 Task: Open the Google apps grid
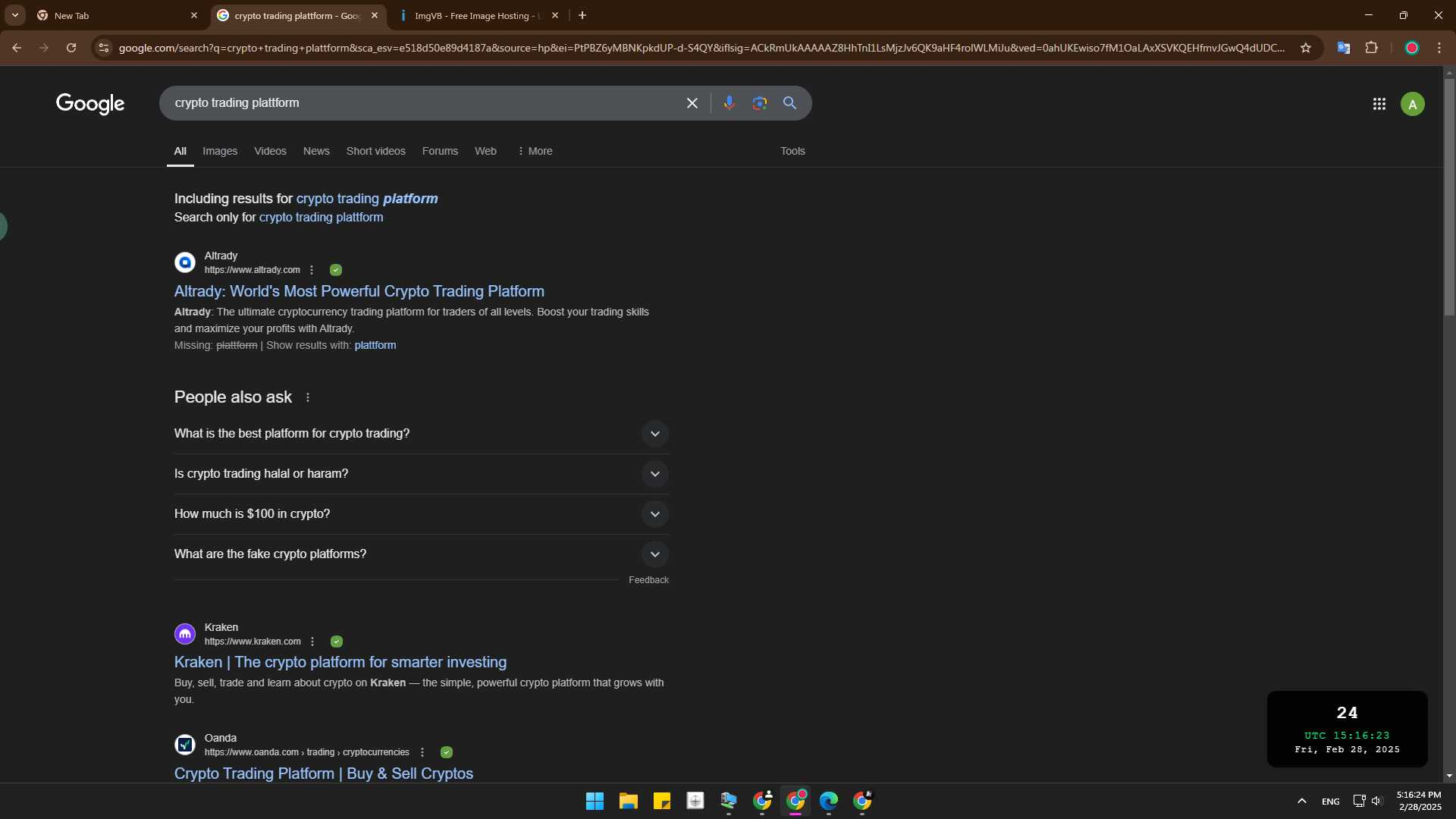click(x=1379, y=104)
